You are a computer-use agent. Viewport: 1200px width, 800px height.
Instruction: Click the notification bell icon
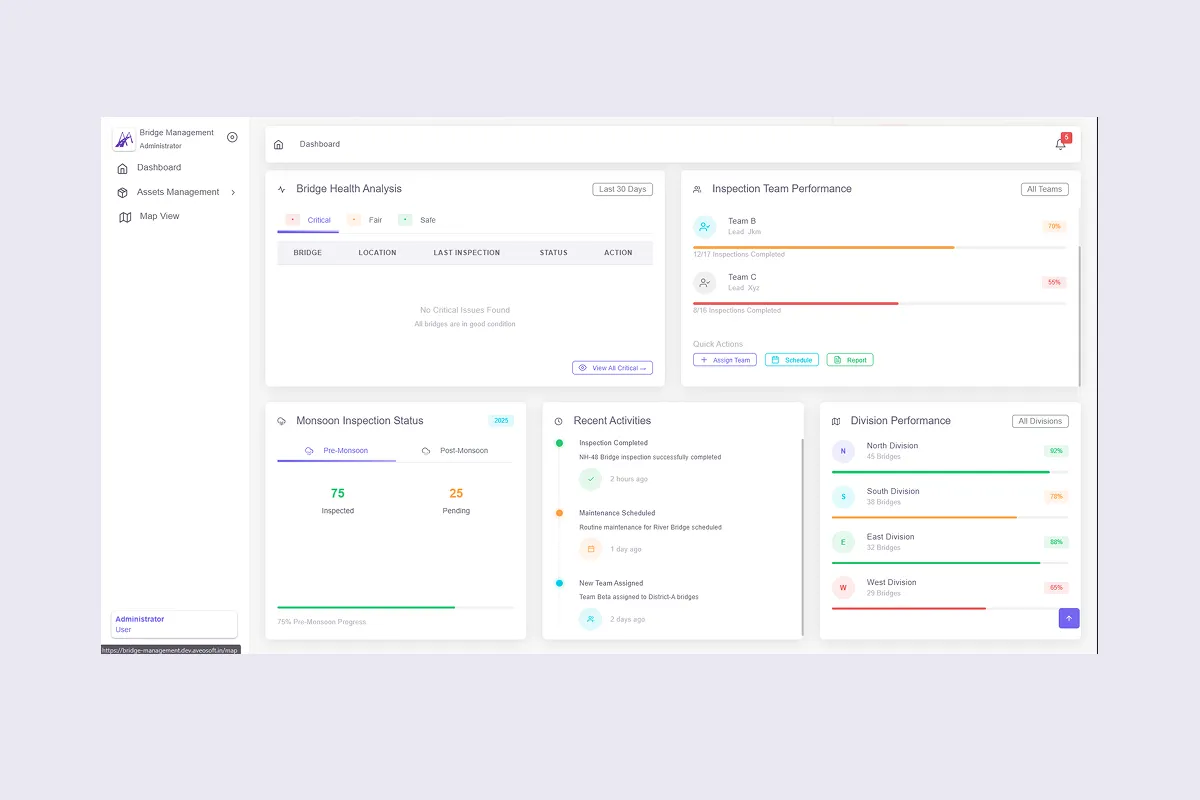click(1060, 144)
